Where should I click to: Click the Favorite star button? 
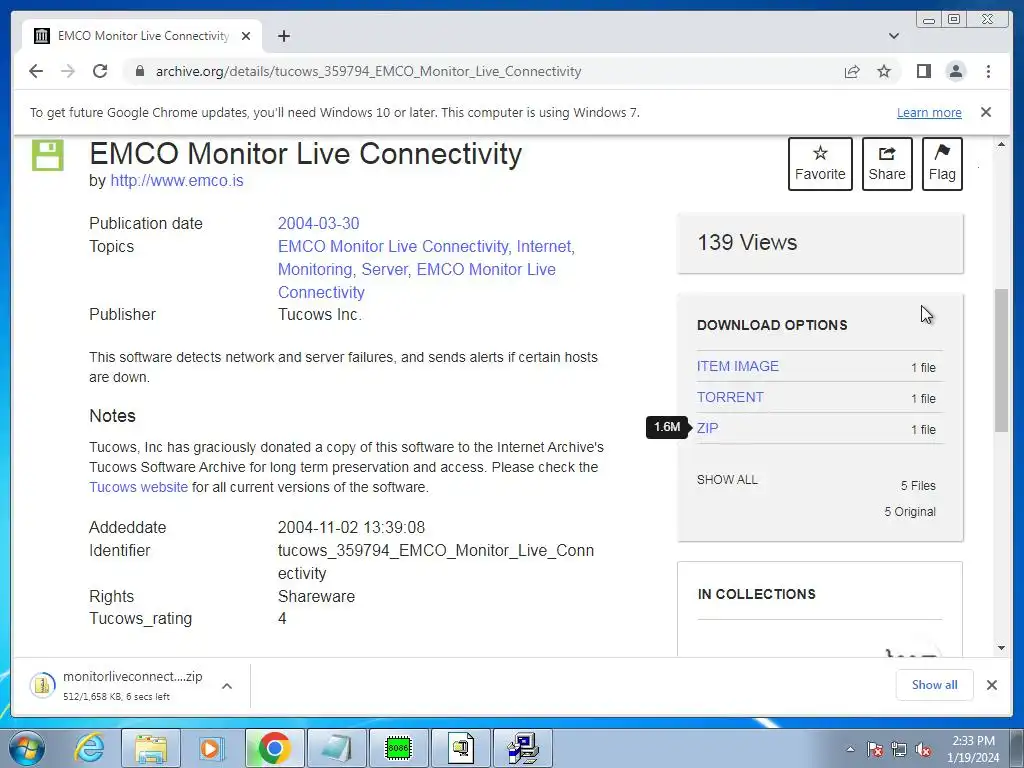[x=820, y=164]
